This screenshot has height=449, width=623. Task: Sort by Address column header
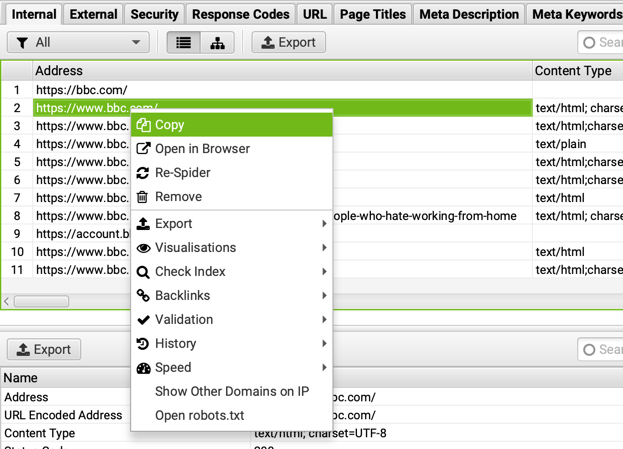click(x=282, y=71)
